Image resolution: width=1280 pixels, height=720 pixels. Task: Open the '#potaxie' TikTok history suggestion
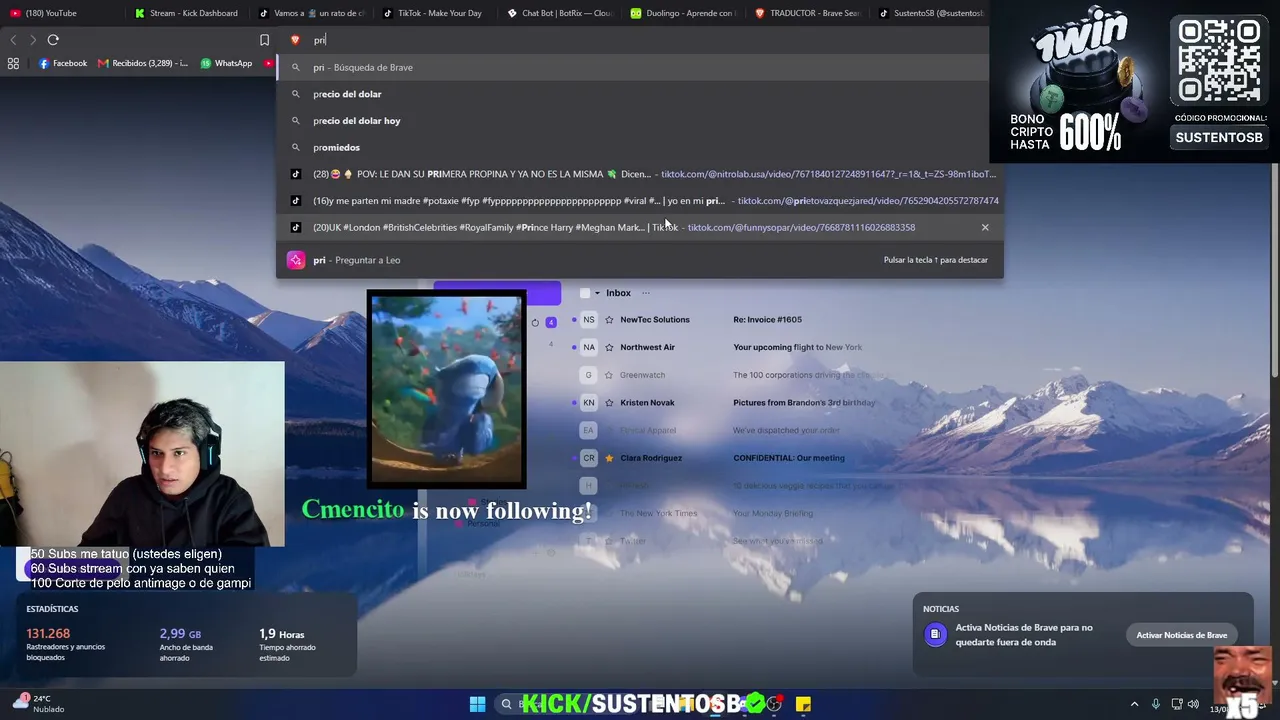click(x=640, y=201)
